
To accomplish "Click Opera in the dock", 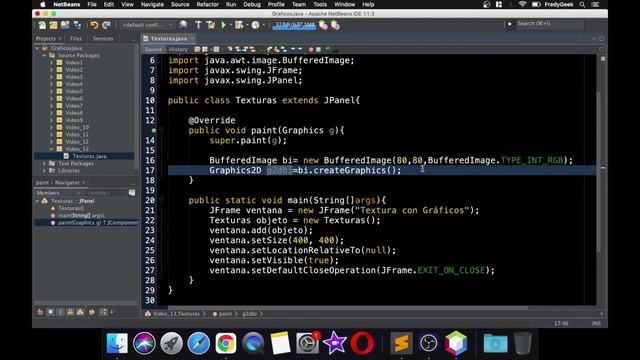I will [x=362, y=343].
